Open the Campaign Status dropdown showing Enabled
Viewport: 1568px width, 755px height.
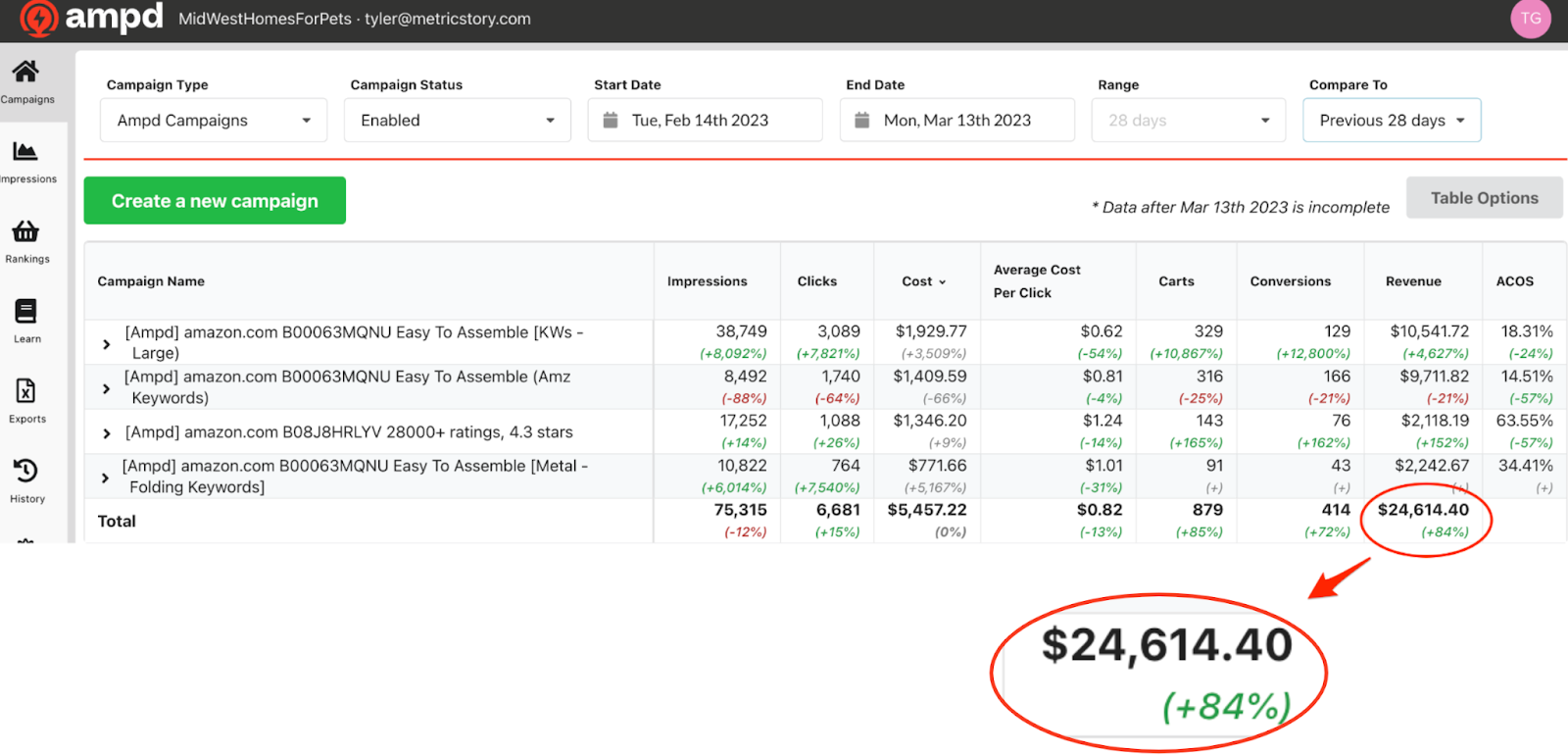458,121
